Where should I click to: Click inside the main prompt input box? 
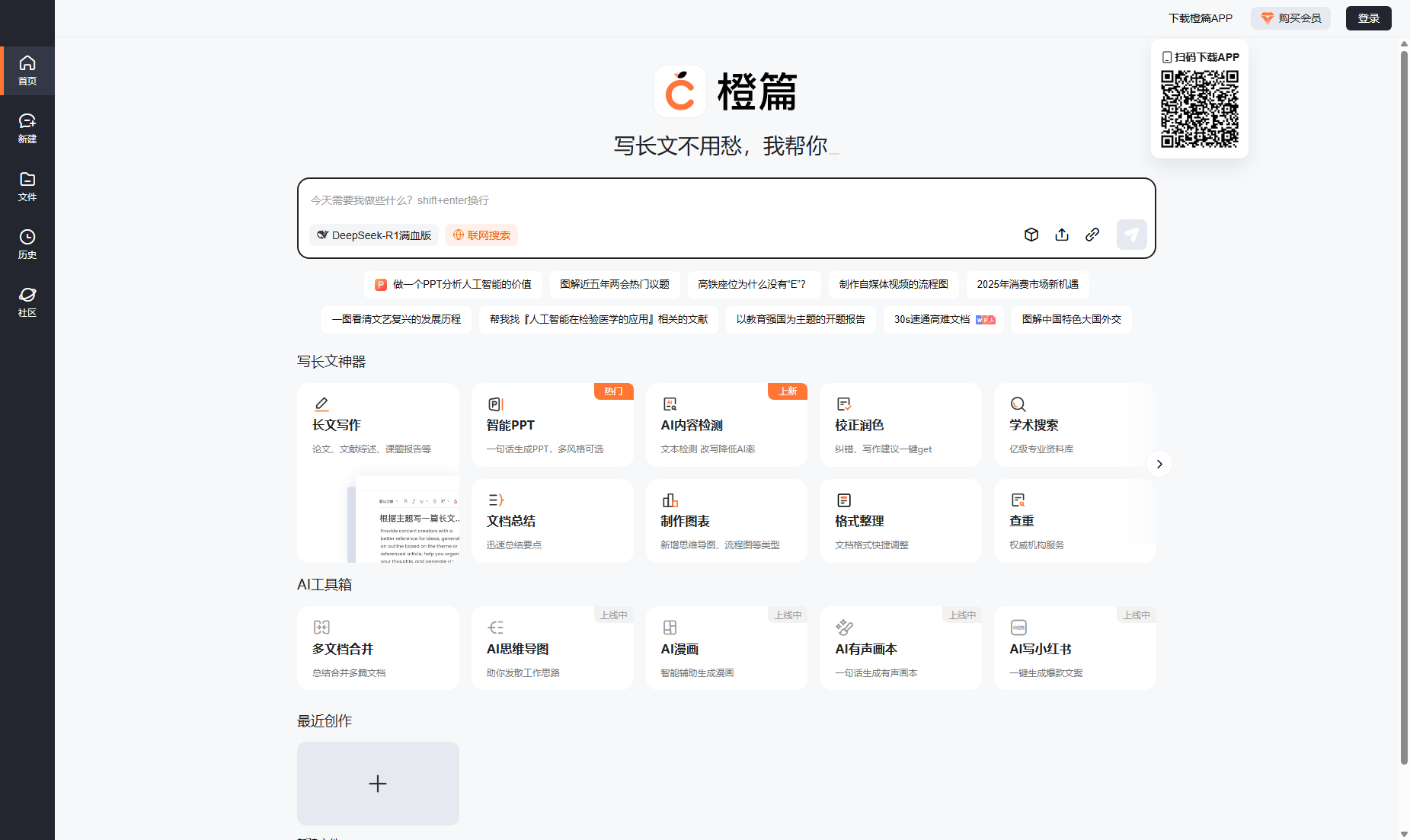tap(724, 200)
